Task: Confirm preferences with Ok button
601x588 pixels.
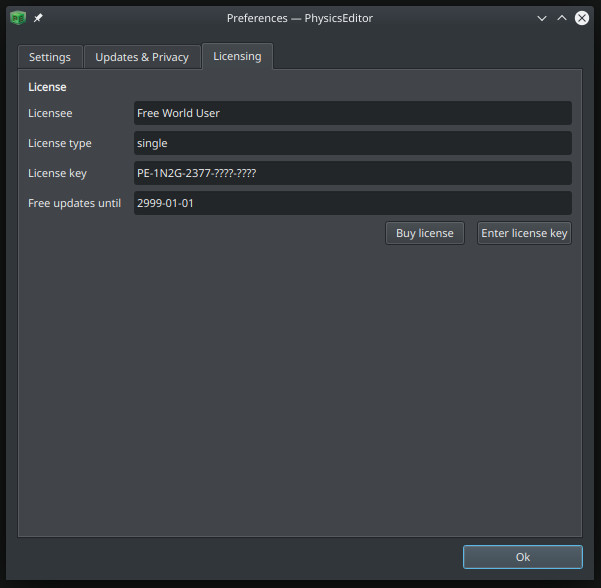Action: 522,557
